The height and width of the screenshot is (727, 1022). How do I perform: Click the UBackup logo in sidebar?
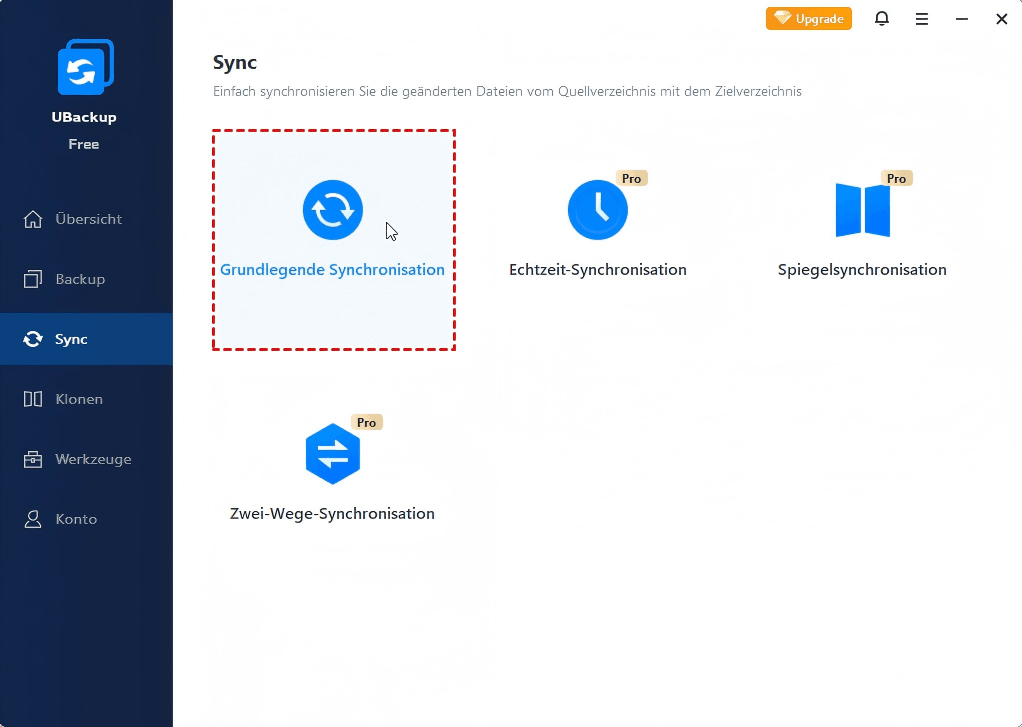pyautogui.click(x=84, y=67)
